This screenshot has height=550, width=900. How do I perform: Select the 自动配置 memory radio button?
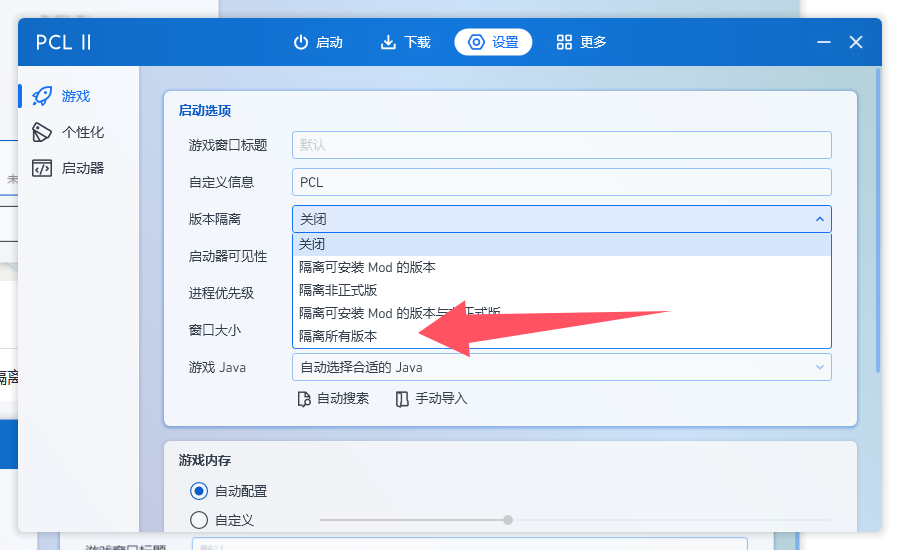point(198,491)
